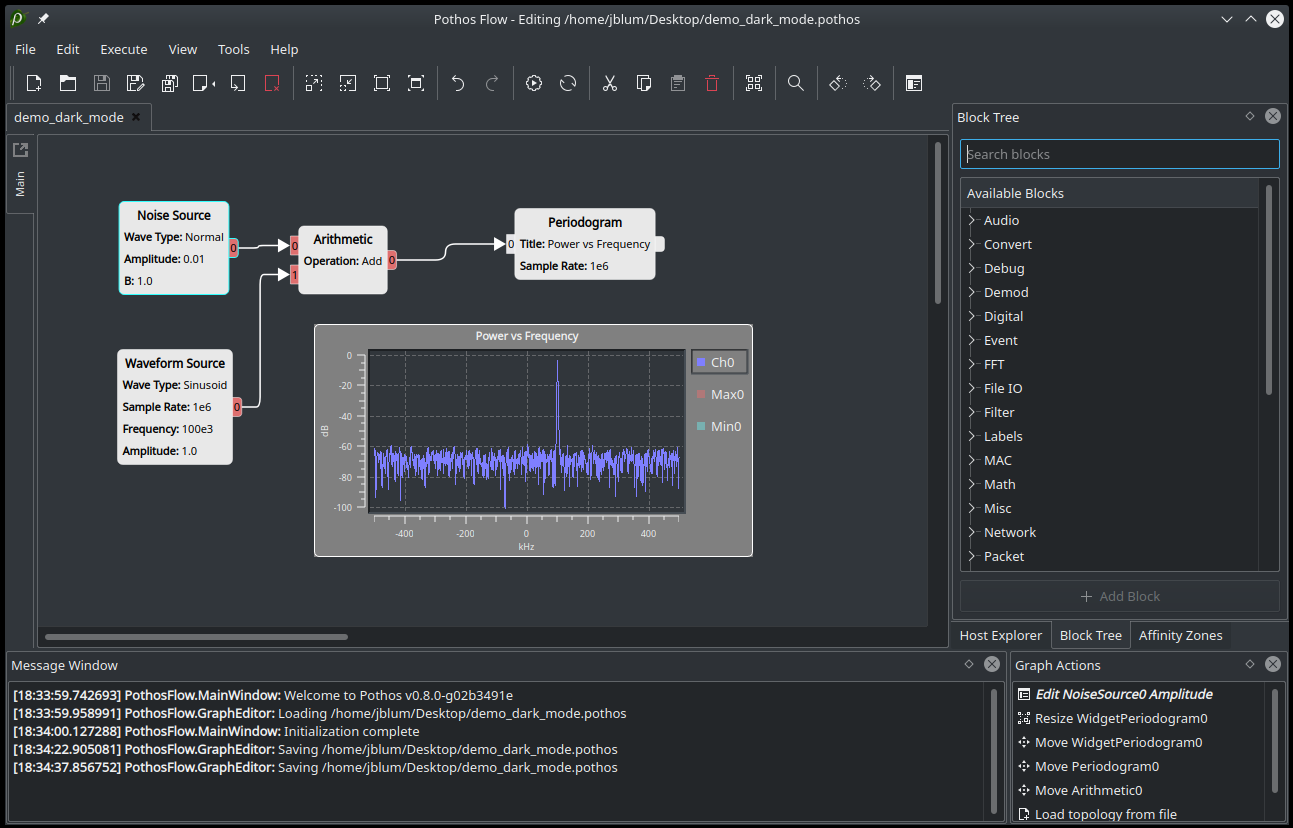Open the Help menu
The image size is (1293, 828).
[284, 49]
